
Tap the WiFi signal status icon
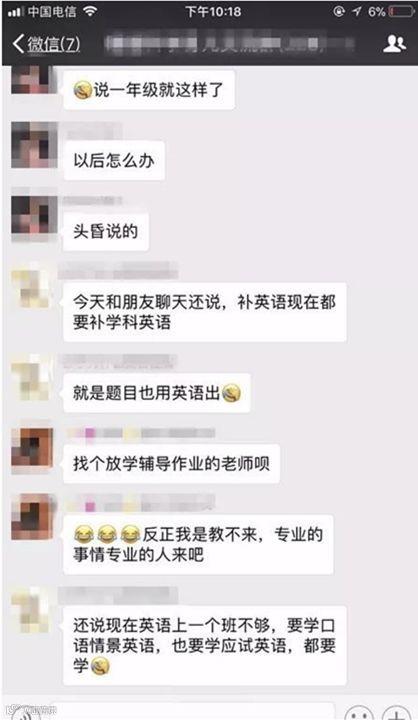(90, 11)
